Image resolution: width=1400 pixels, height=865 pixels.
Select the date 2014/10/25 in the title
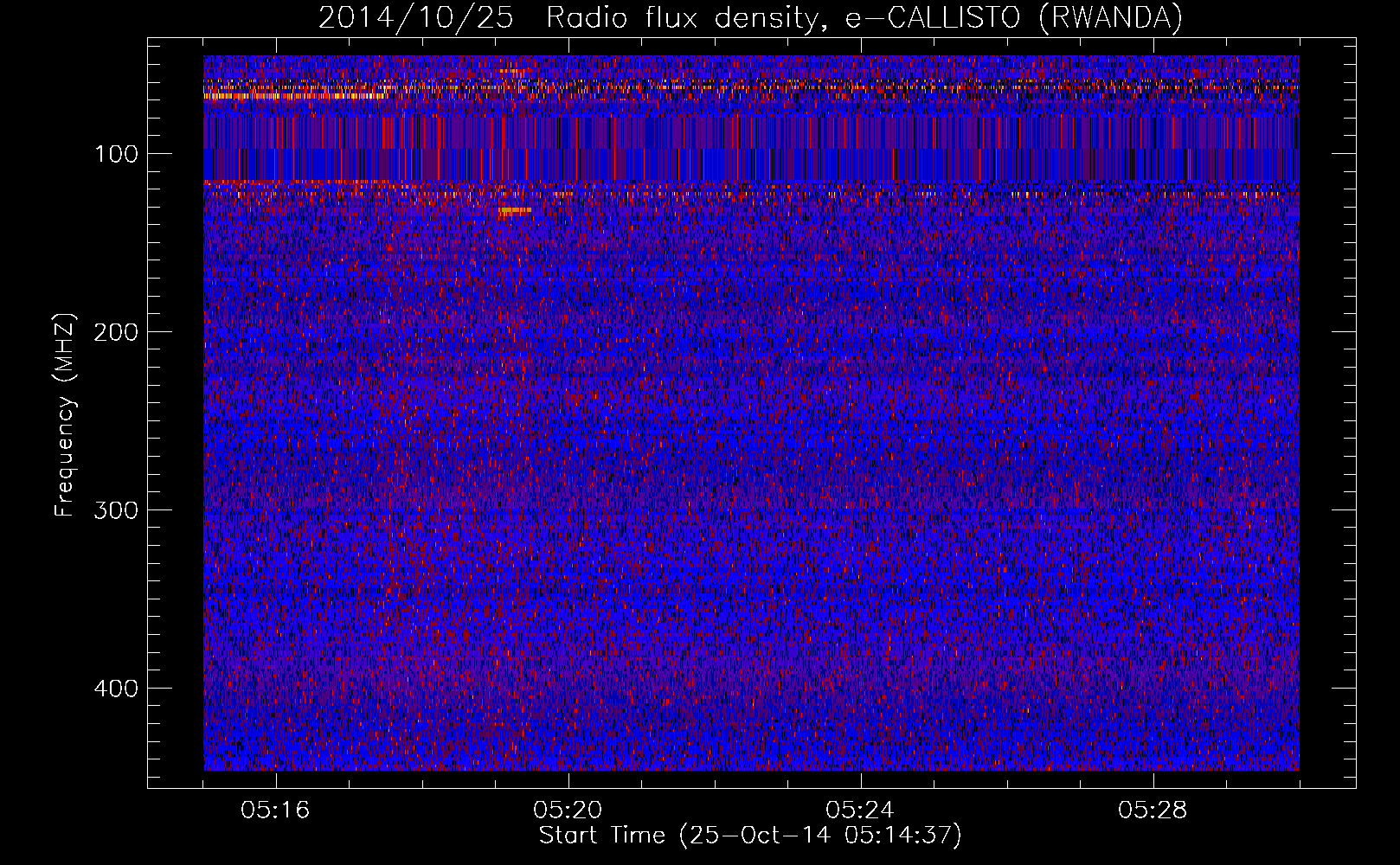415,17
